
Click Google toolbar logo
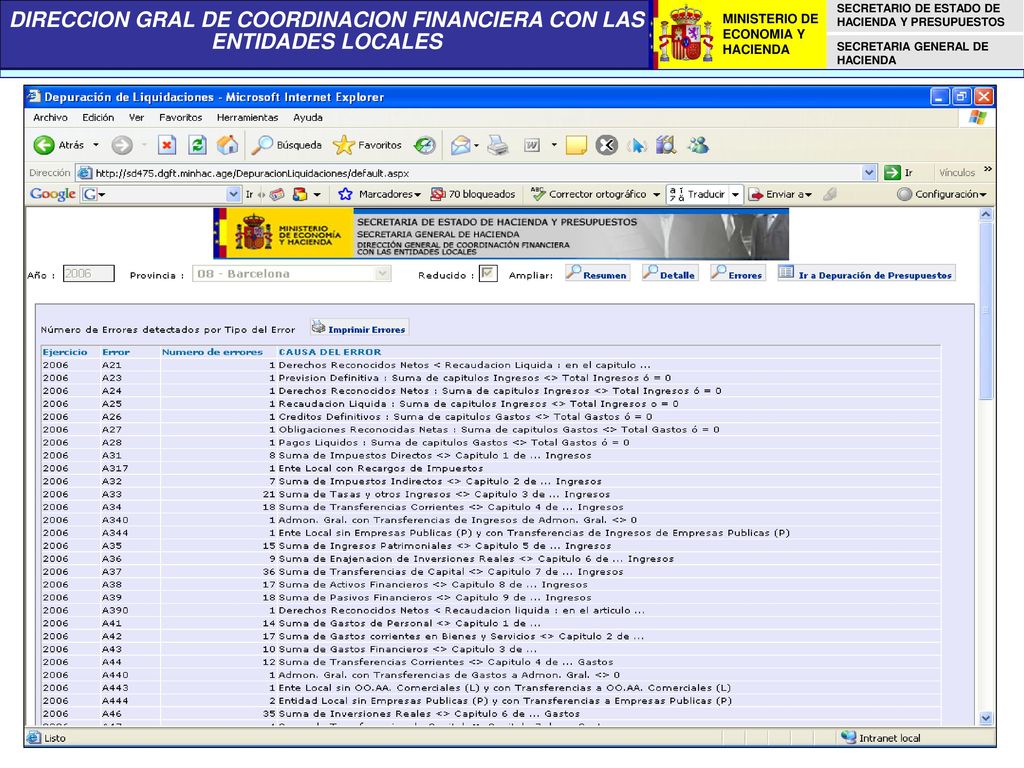[x=53, y=194]
